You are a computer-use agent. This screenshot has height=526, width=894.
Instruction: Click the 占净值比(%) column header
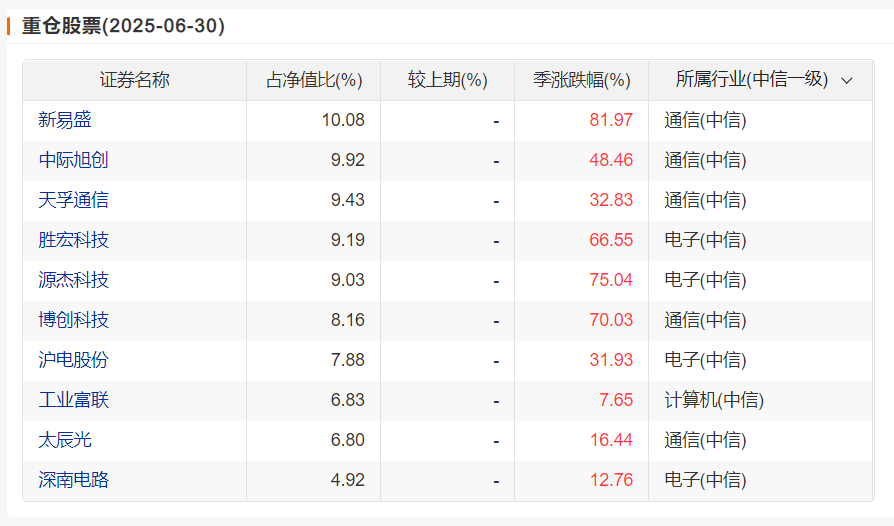(x=314, y=80)
